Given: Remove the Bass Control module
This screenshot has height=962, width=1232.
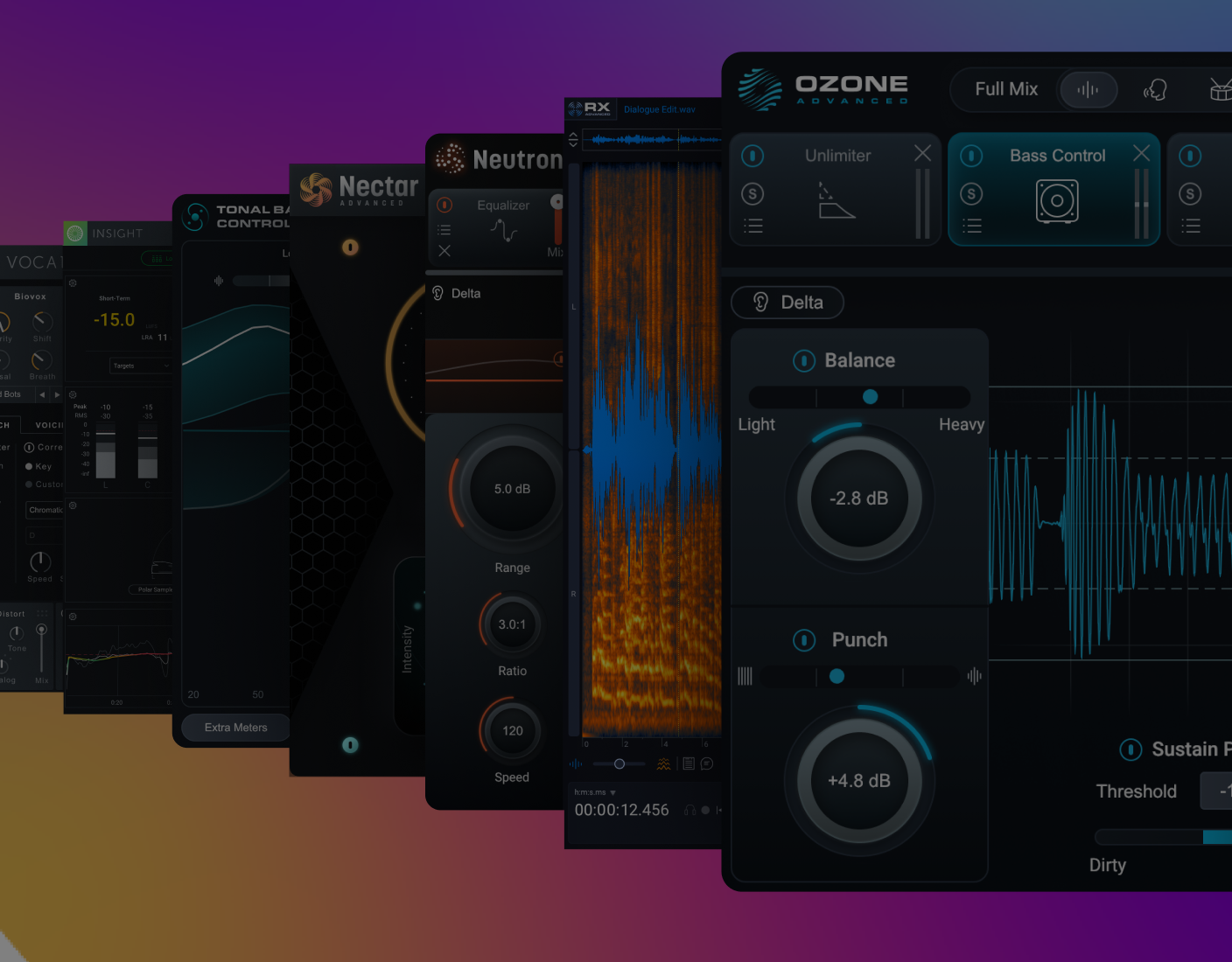Looking at the screenshot, I should tap(1141, 154).
